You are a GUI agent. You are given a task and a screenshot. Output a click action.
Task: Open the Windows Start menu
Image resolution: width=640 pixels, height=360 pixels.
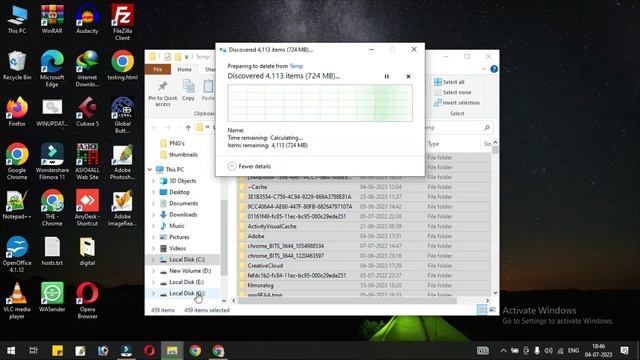[11, 351]
